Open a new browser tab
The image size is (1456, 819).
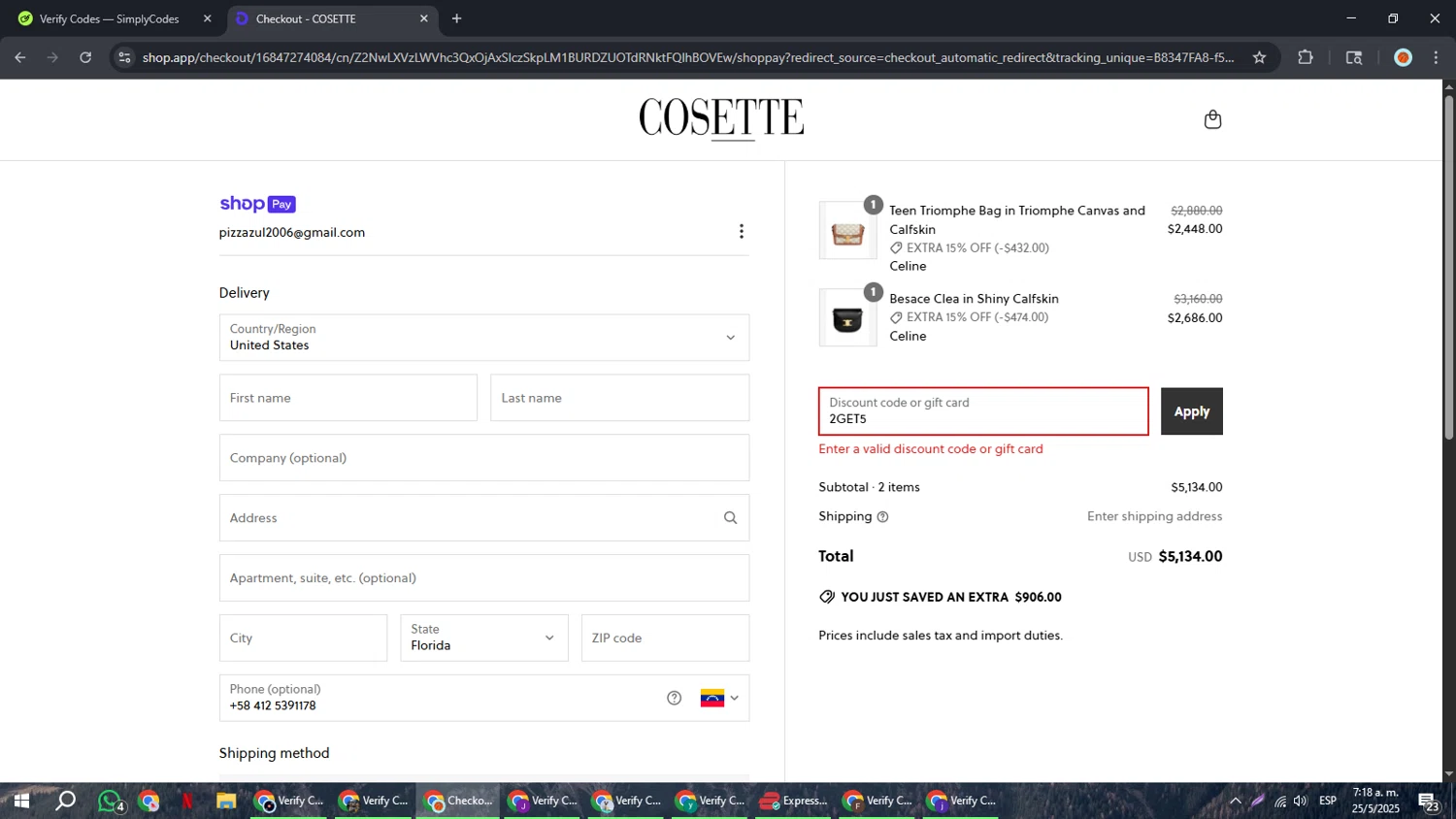456,18
